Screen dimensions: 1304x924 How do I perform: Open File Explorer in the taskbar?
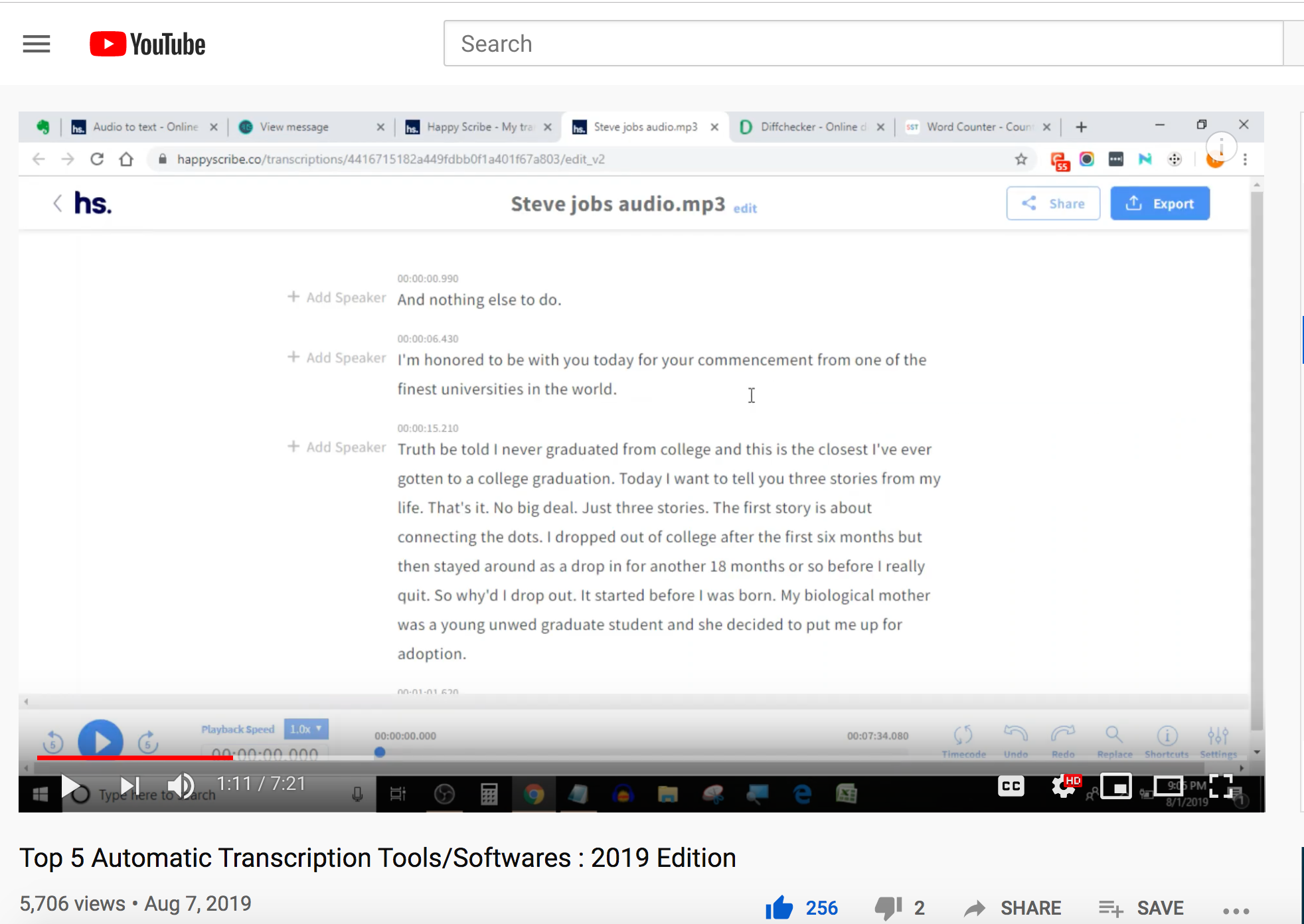tap(668, 794)
